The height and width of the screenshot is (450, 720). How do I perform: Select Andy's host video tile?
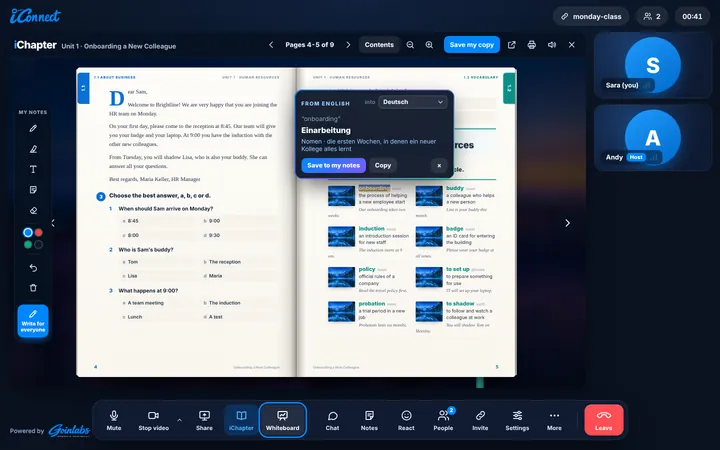pos(652,137)
